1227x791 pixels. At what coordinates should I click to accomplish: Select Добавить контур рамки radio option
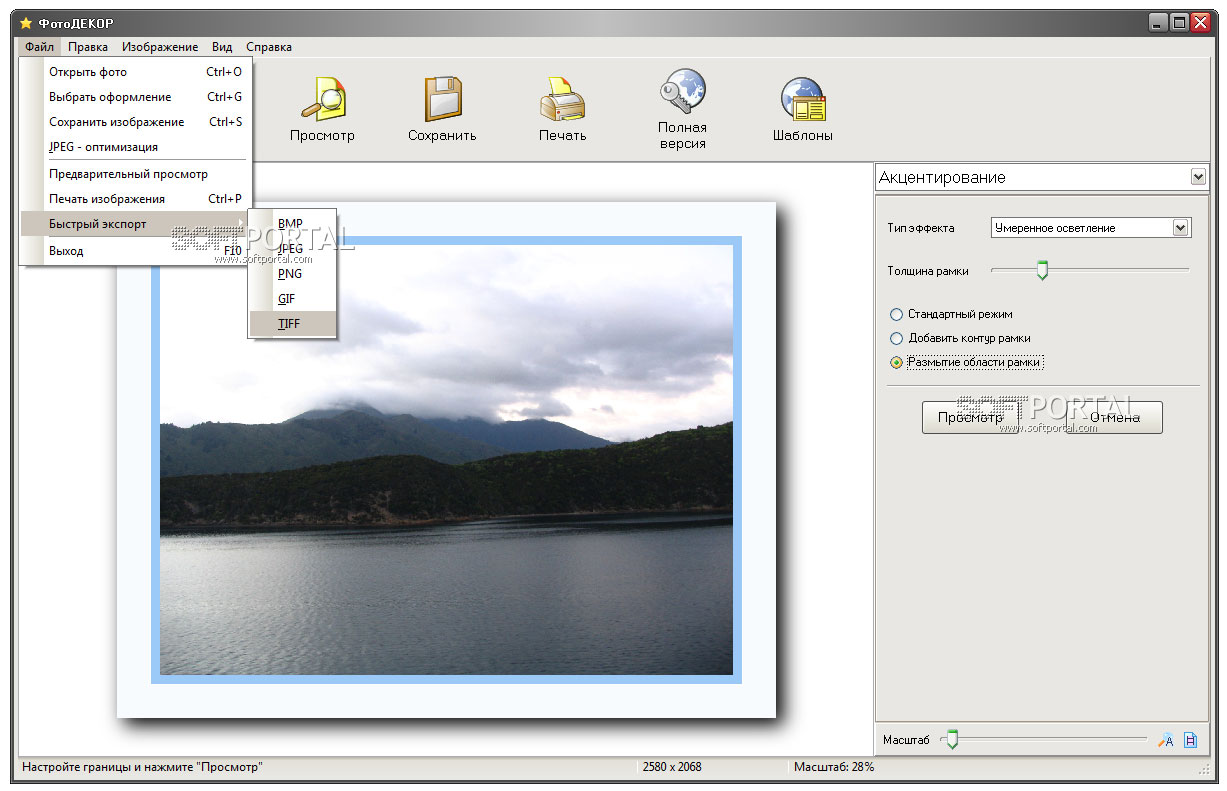896,339
